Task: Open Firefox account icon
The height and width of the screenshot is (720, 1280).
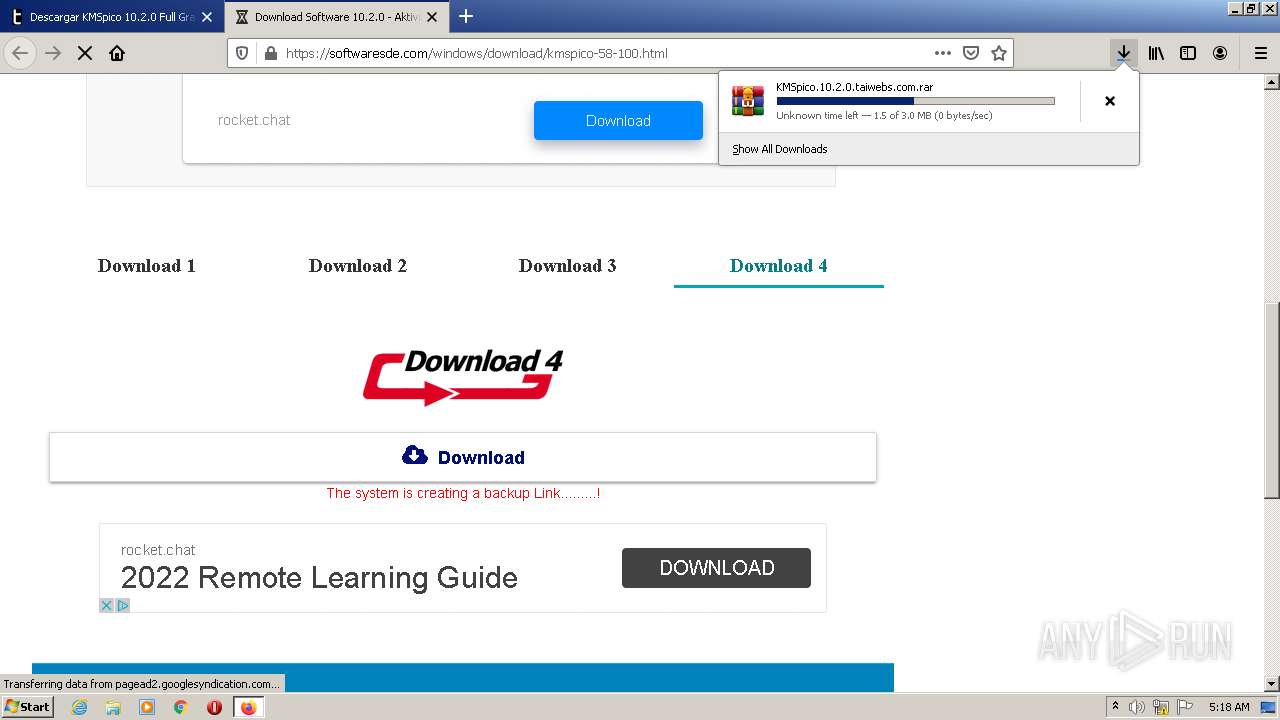Action: (x=1220, y=53)
